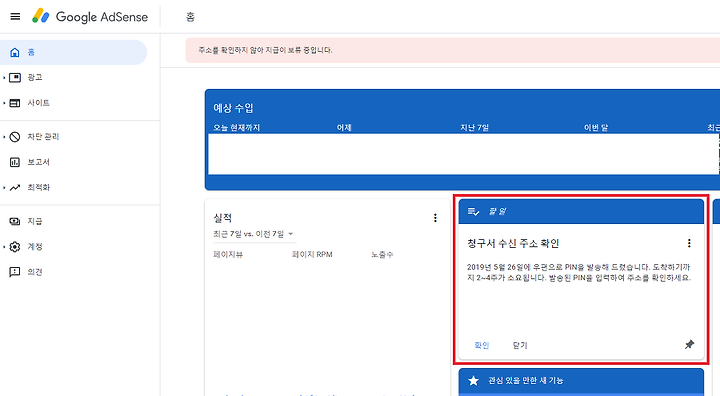The image size is (720, 396).
Task: Click the 사이트 sites icon
Action: (x=15, y=103)
